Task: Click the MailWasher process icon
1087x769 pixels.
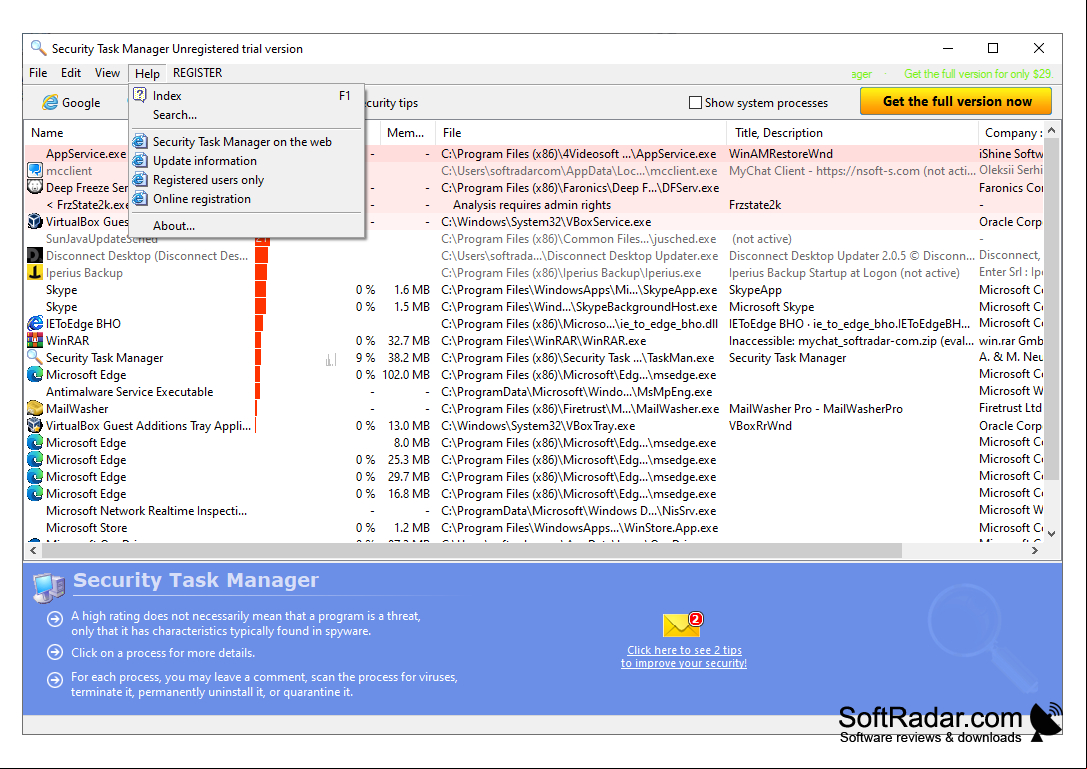Action: [x=35, y=408]
